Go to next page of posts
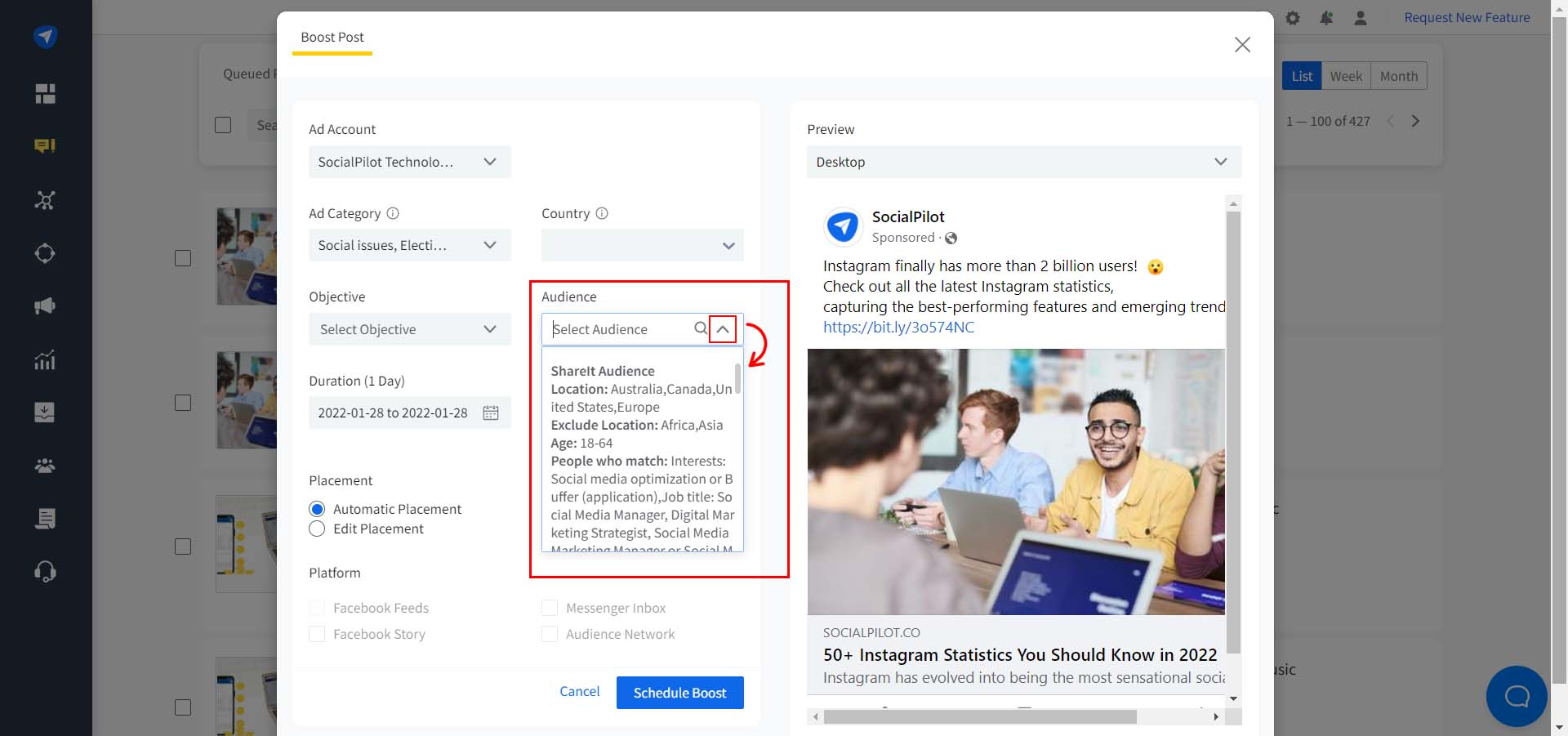 (x=1415, y=121)
